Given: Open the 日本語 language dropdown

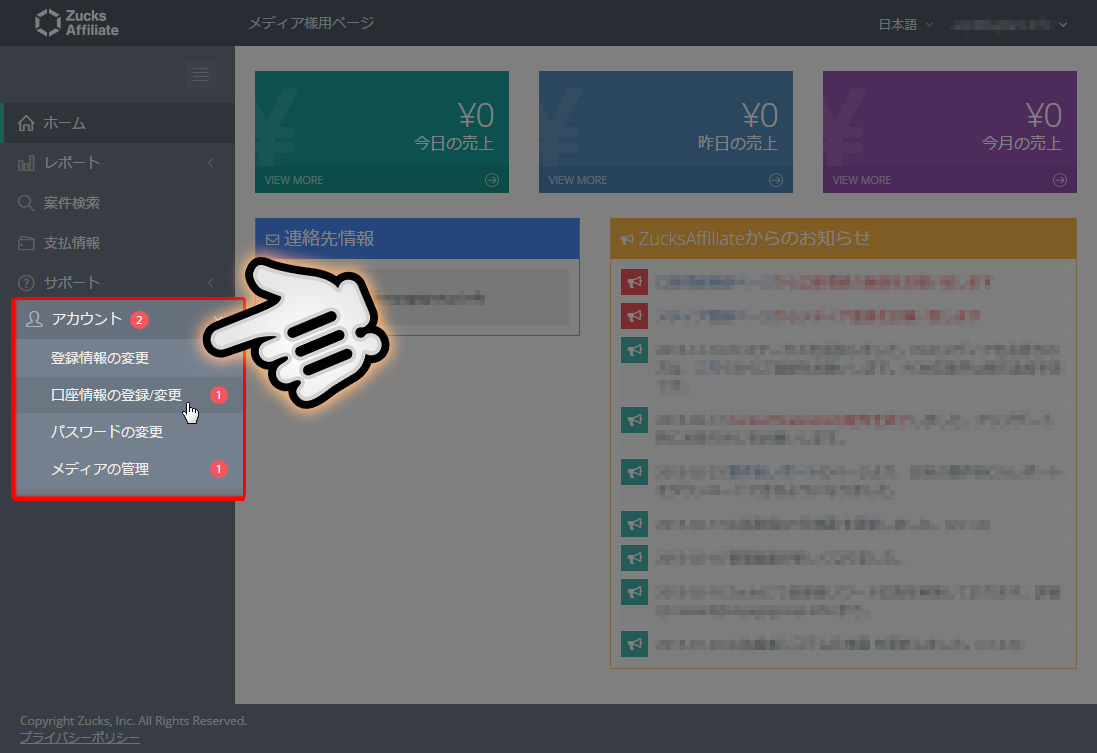Looking at the screenshot, I should pyautogui.click(x=903, y=23).
